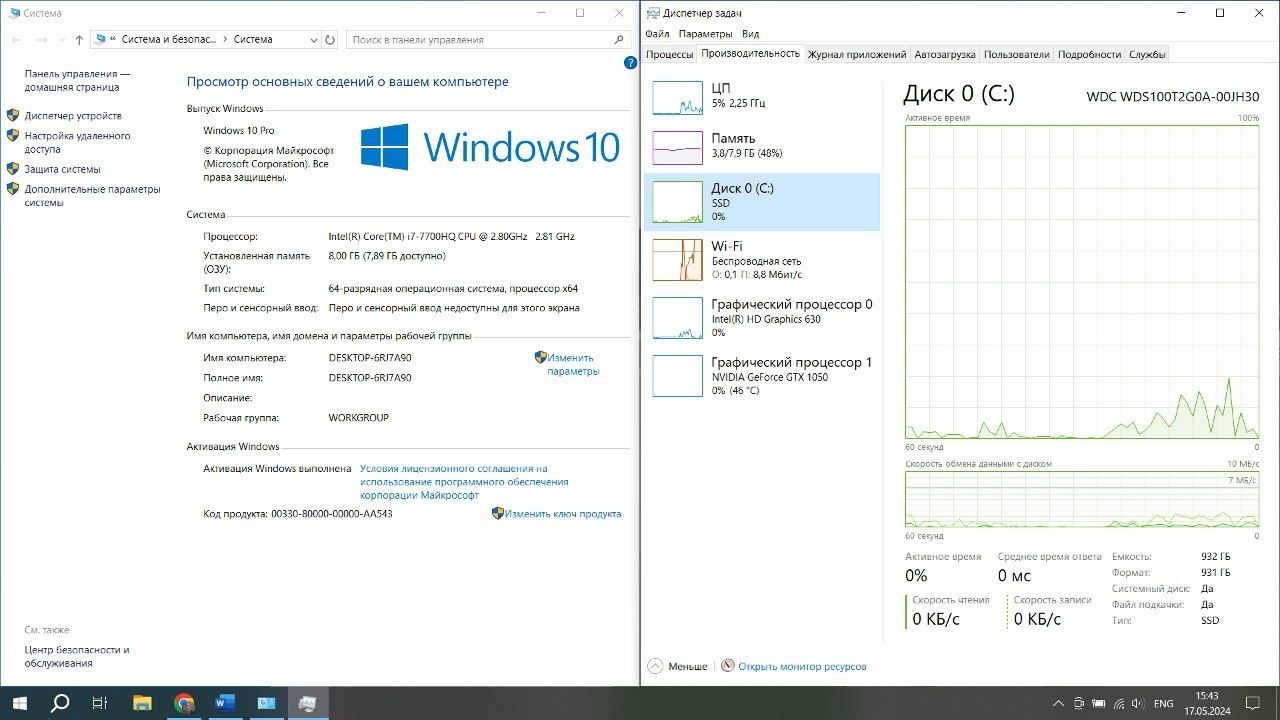Click System control panel taskbar icon

266,703
